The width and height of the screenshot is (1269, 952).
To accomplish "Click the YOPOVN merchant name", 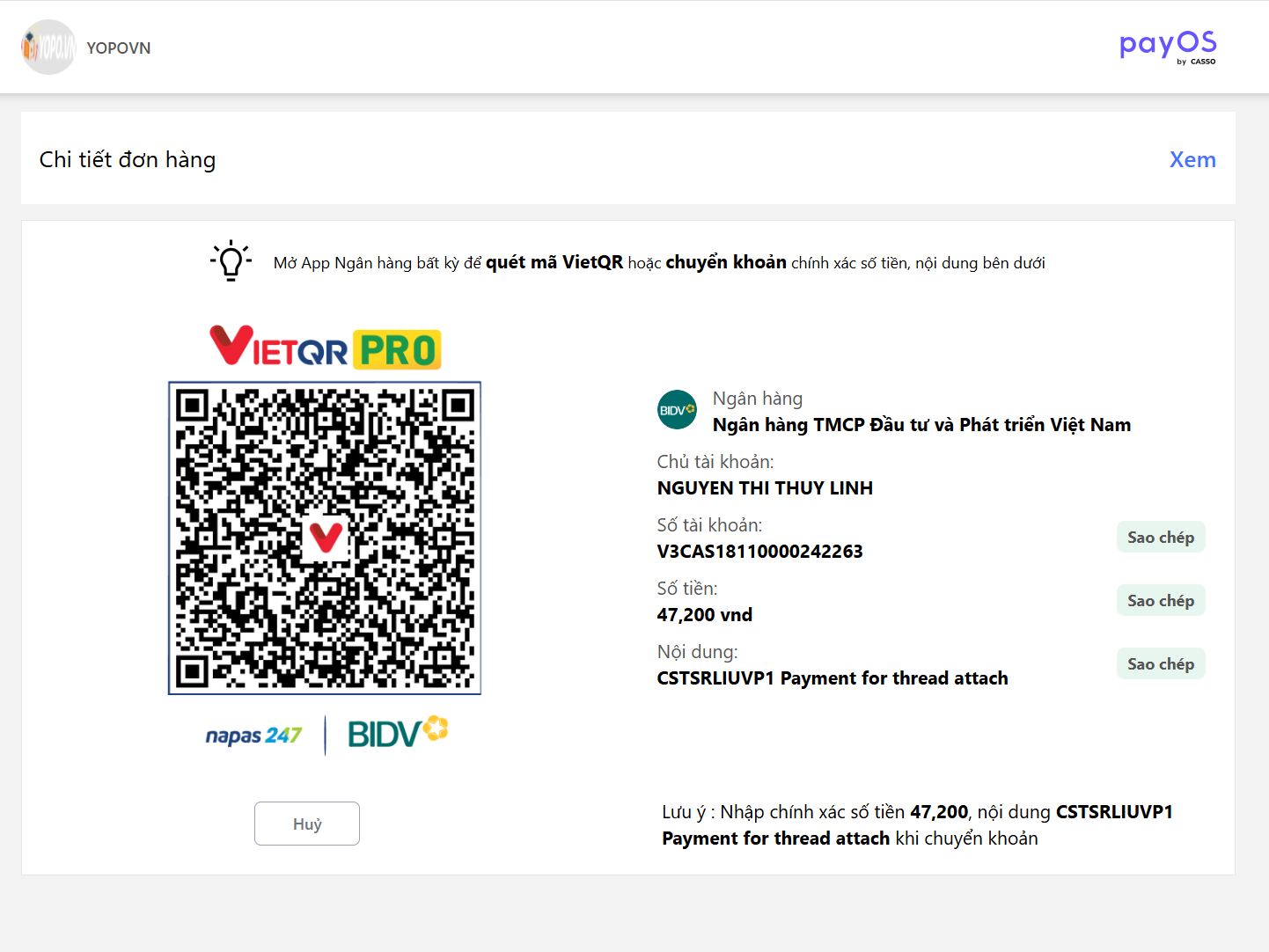I will coord(119,48).
